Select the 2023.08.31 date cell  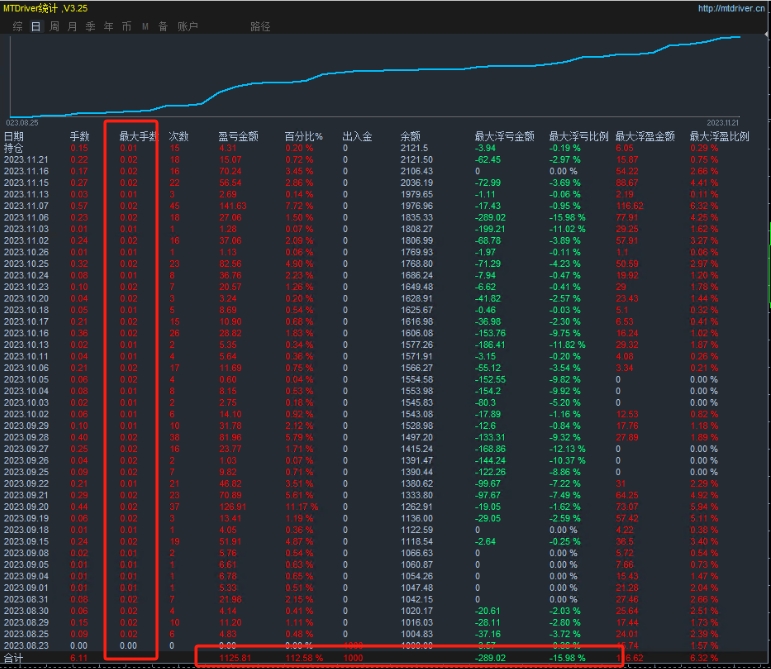26,599
